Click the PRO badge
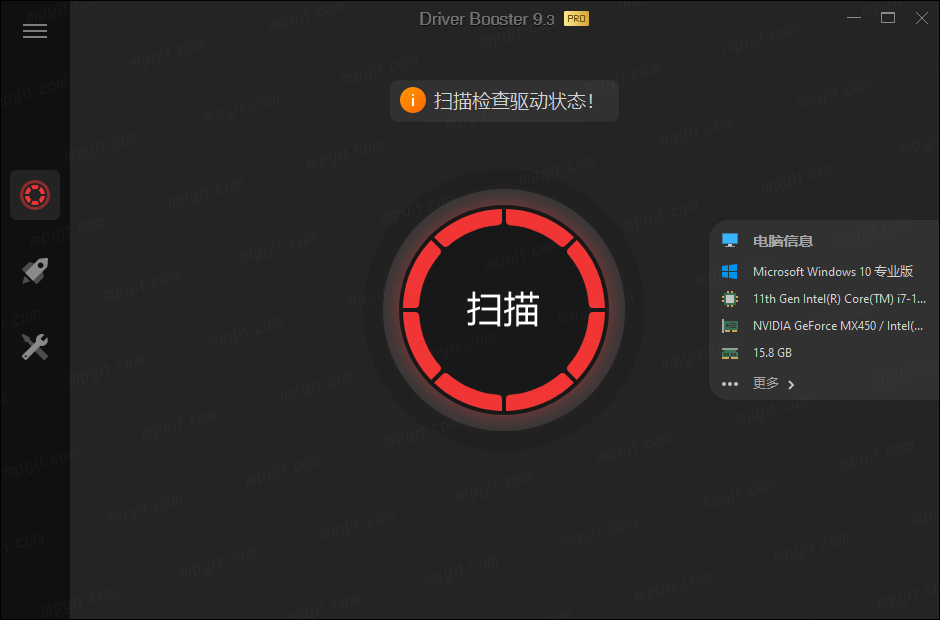Image resolution: width=940 pixels, height=620 pixels. [x=576, y=19]
